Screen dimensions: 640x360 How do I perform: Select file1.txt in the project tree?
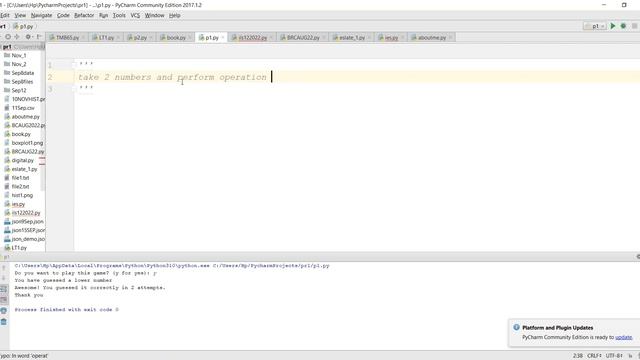(x=20, y=178)
